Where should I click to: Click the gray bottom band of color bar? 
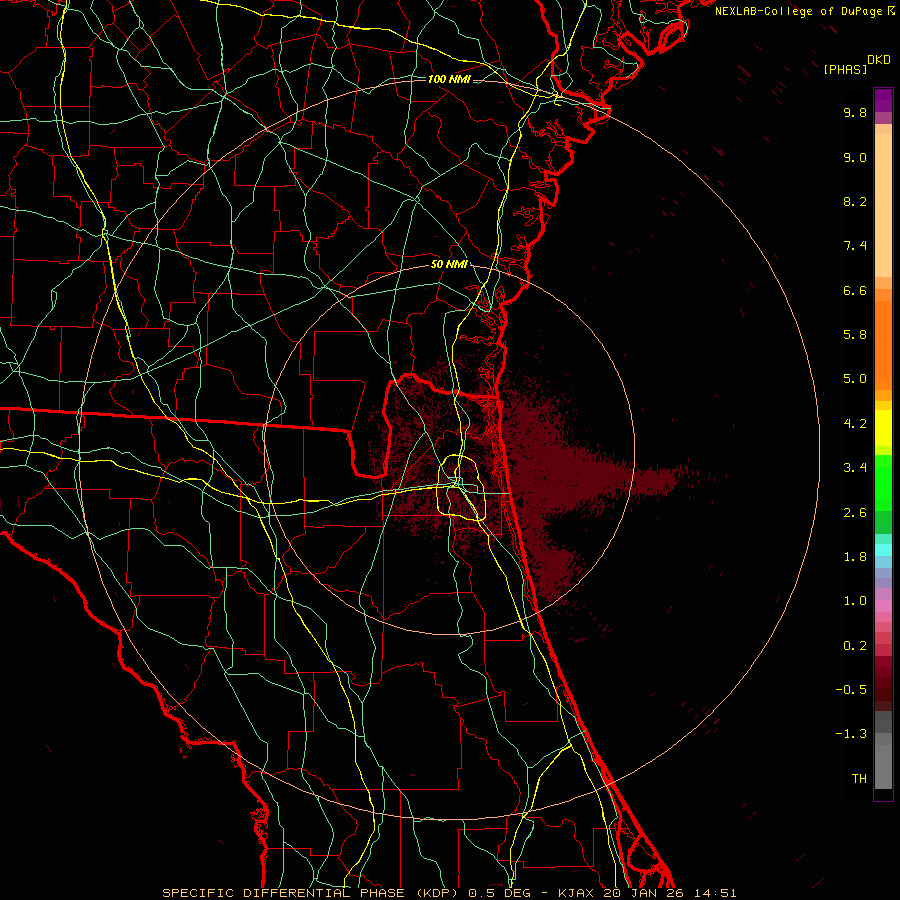[883, 766]
